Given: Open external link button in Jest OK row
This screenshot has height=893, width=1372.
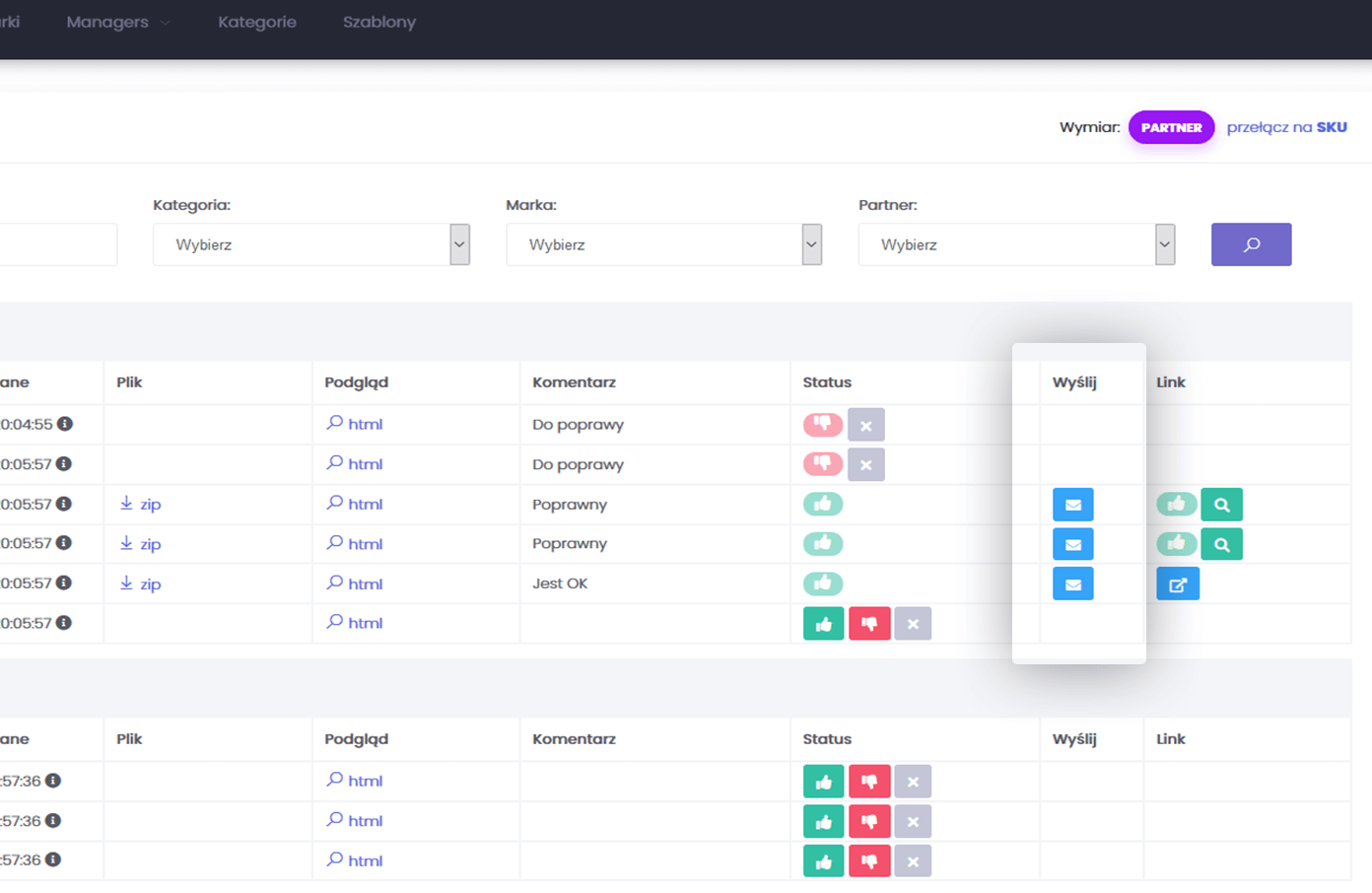Looking at the screenshot, I should [x=1178, y=584].
